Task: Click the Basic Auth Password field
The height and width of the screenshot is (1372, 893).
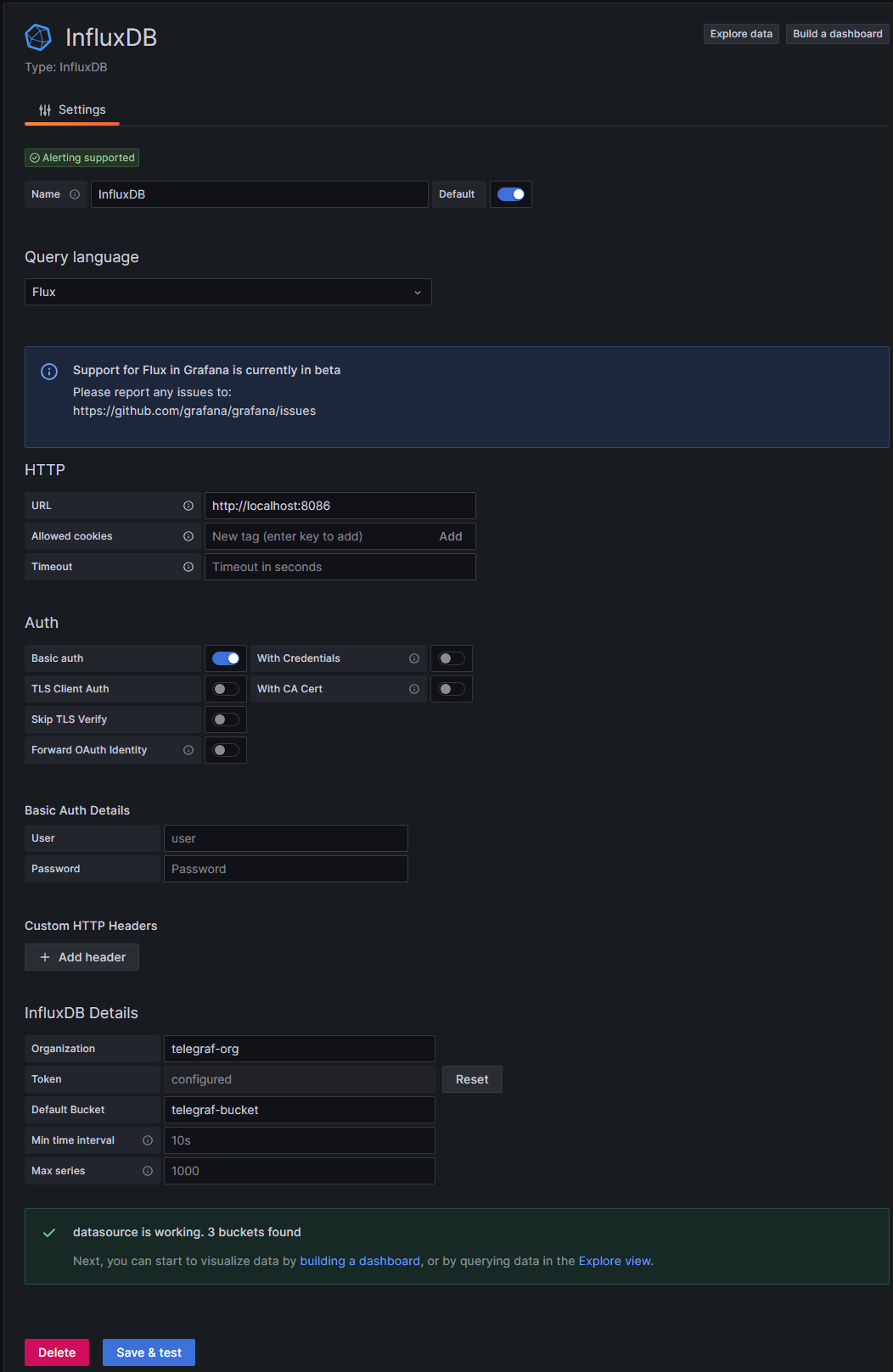Action: (286, 869)
